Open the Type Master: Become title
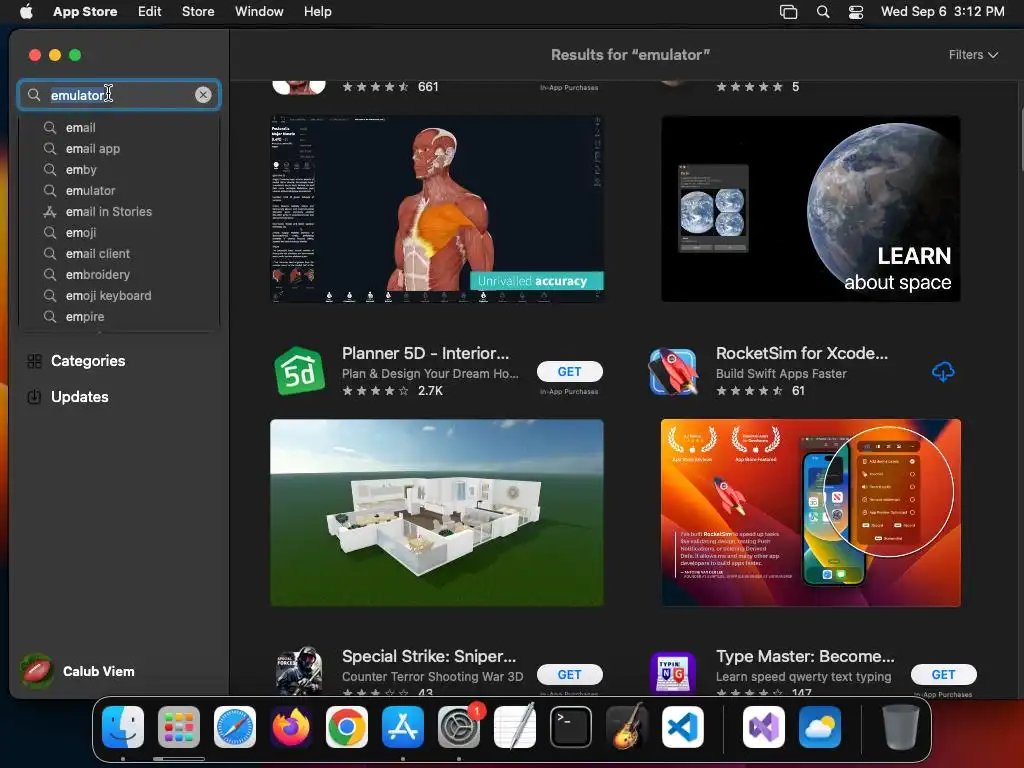1024x768 pixels. click(x=805, y=656)
